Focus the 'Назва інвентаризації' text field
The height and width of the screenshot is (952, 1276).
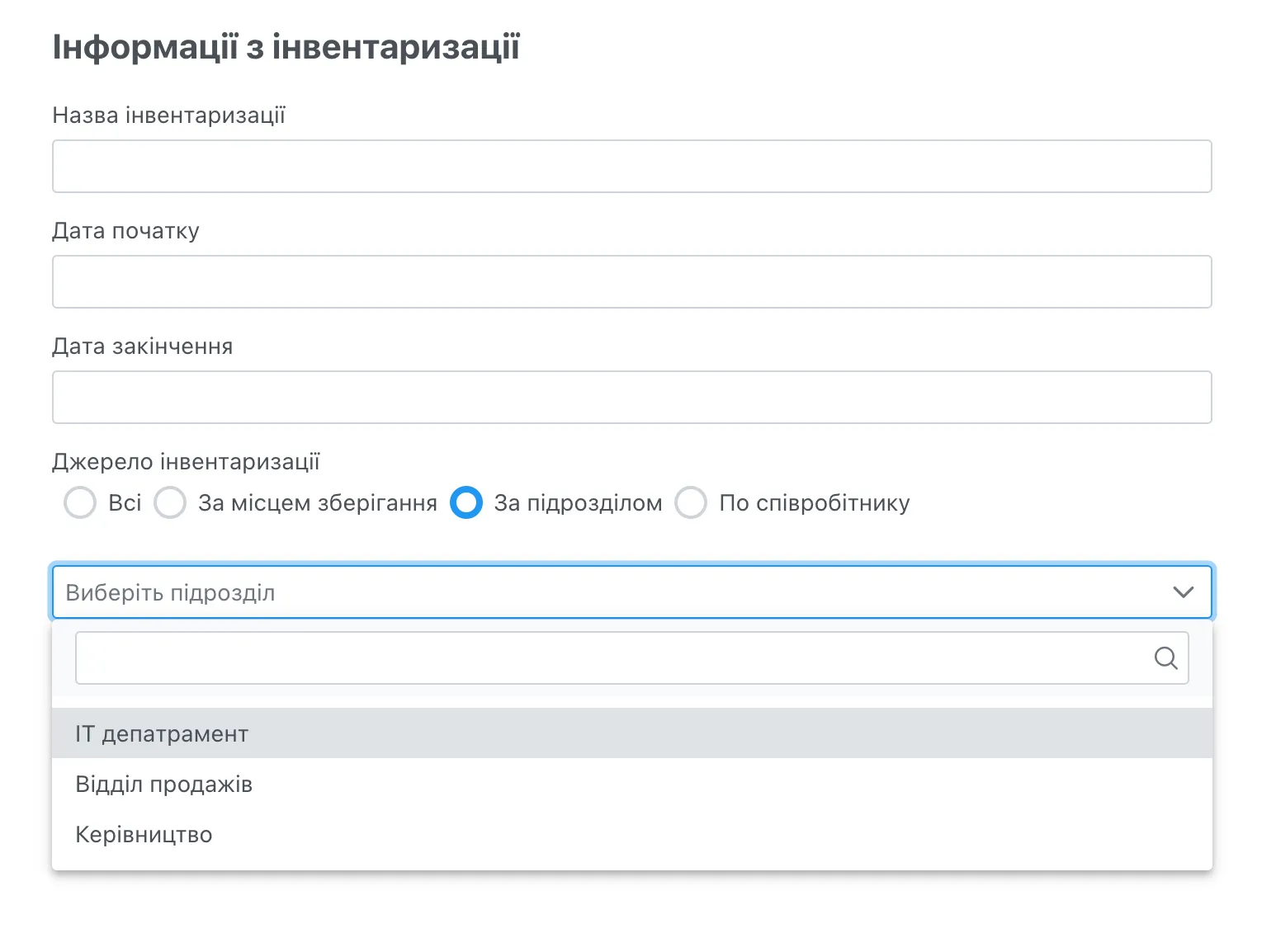tap(631, 167)
